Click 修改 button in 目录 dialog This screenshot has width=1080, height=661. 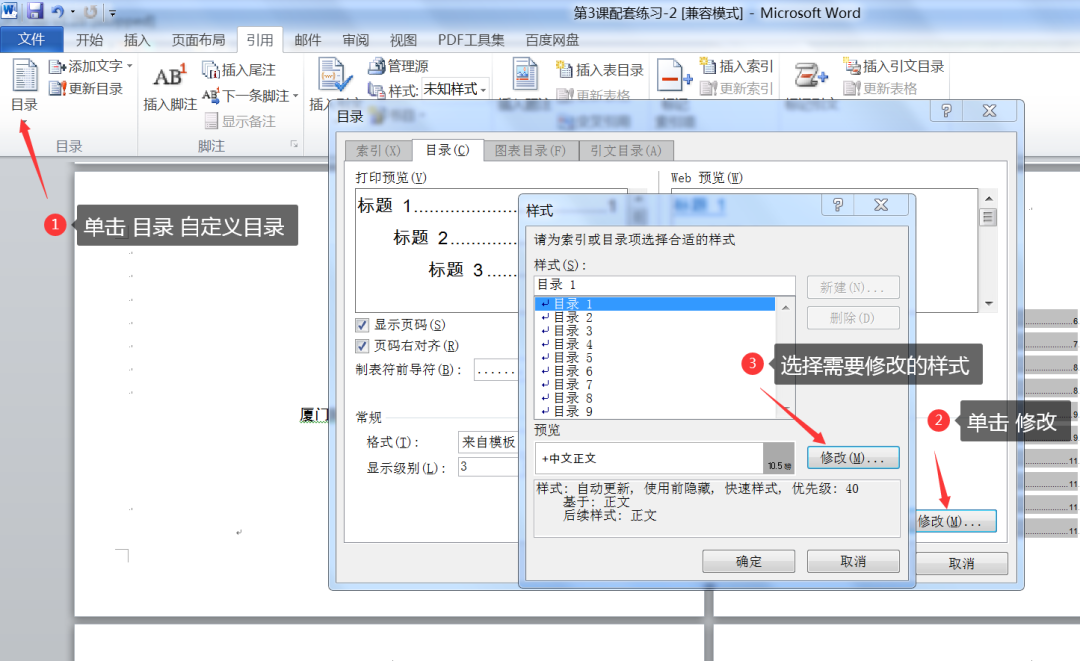pos(955,521)
